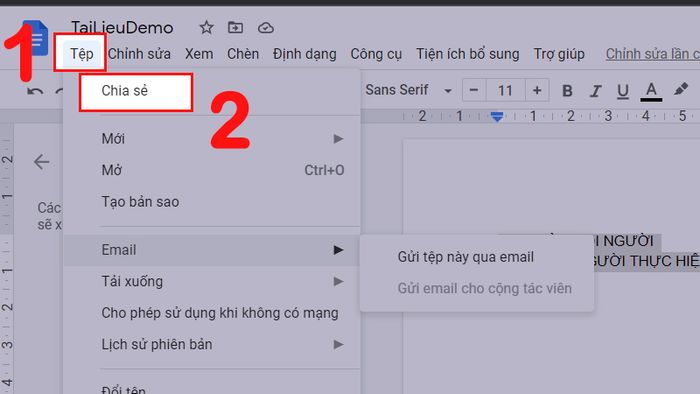The width and height of the screenshot is (700, 394).
Task: Click the back arrow in outline panel
Action: 41,162
